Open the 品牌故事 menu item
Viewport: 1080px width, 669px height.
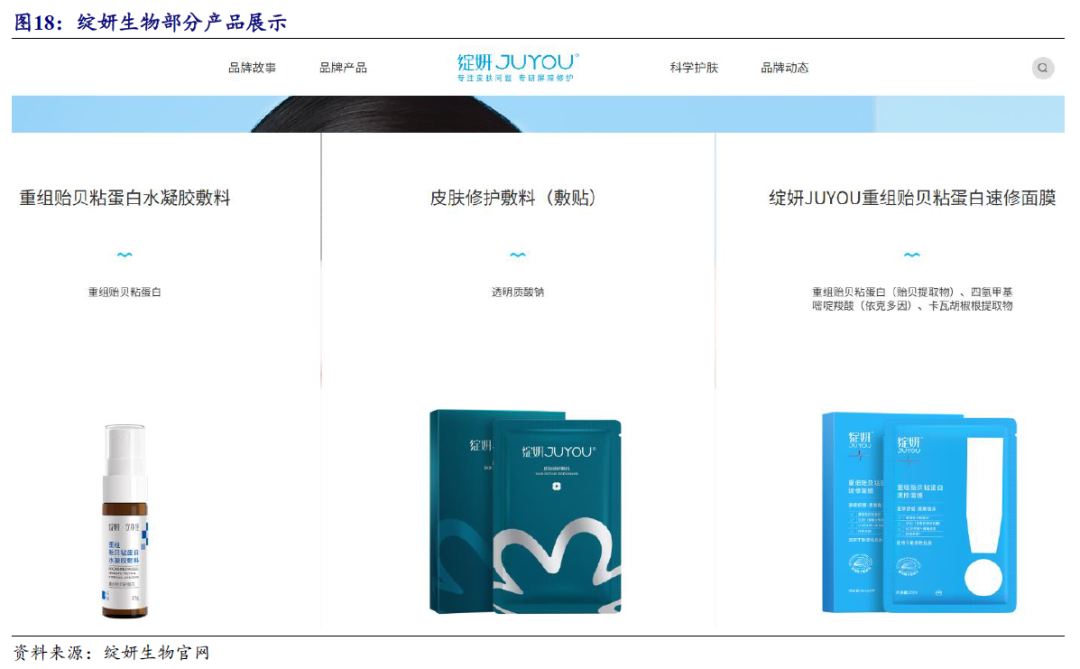point(252,68)
